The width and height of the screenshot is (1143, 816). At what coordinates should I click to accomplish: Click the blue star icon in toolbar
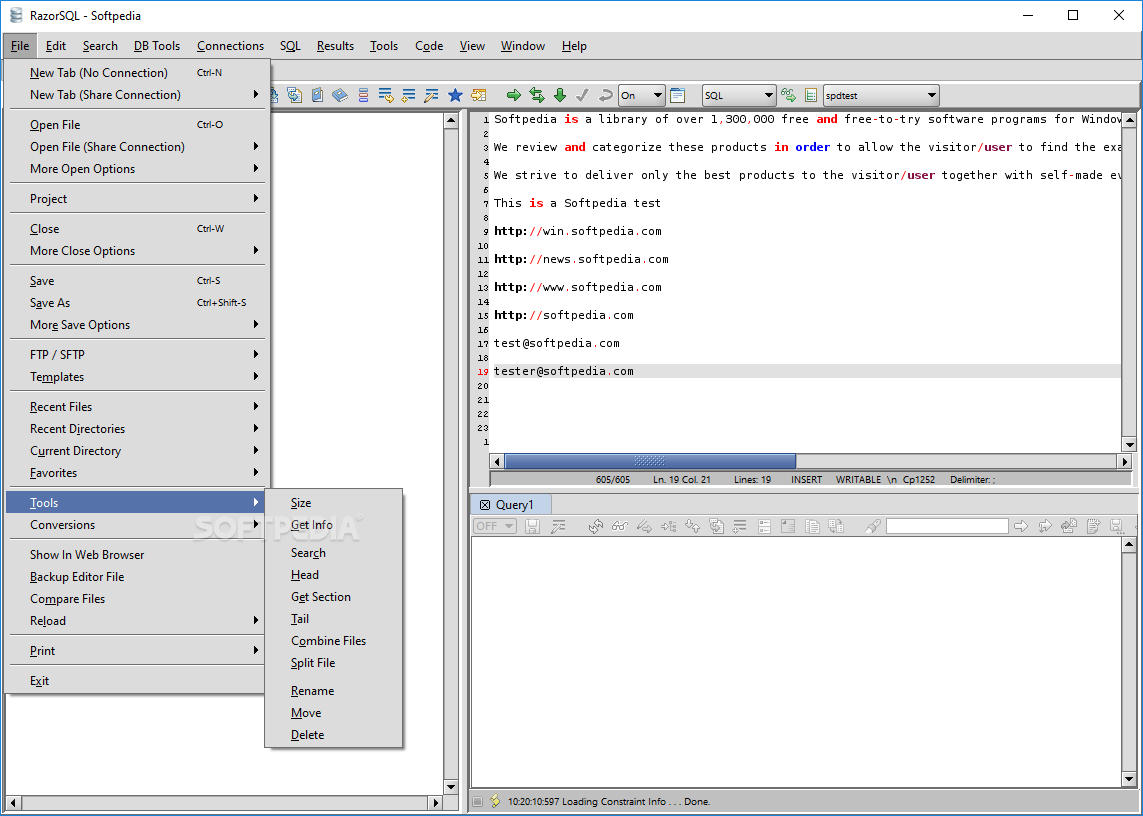coord(455,96)
